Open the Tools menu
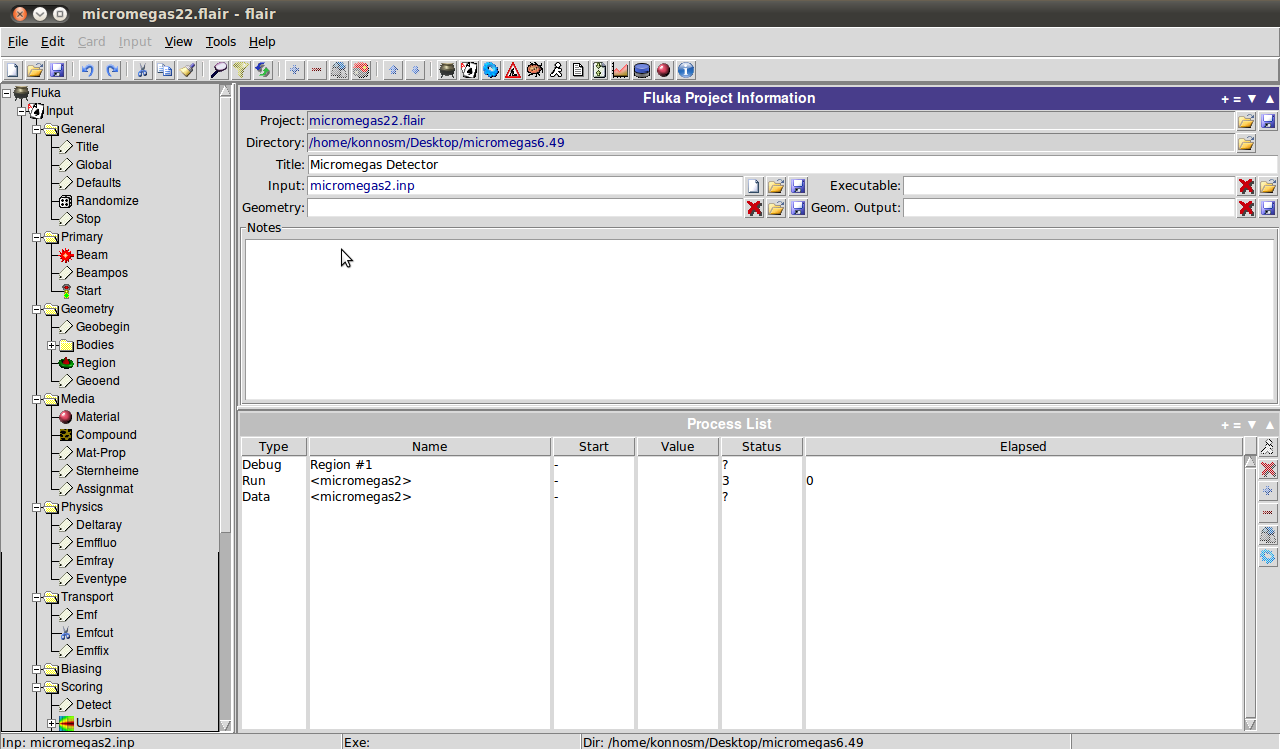This screenshot has width=1280, height=749. [221, 42]
